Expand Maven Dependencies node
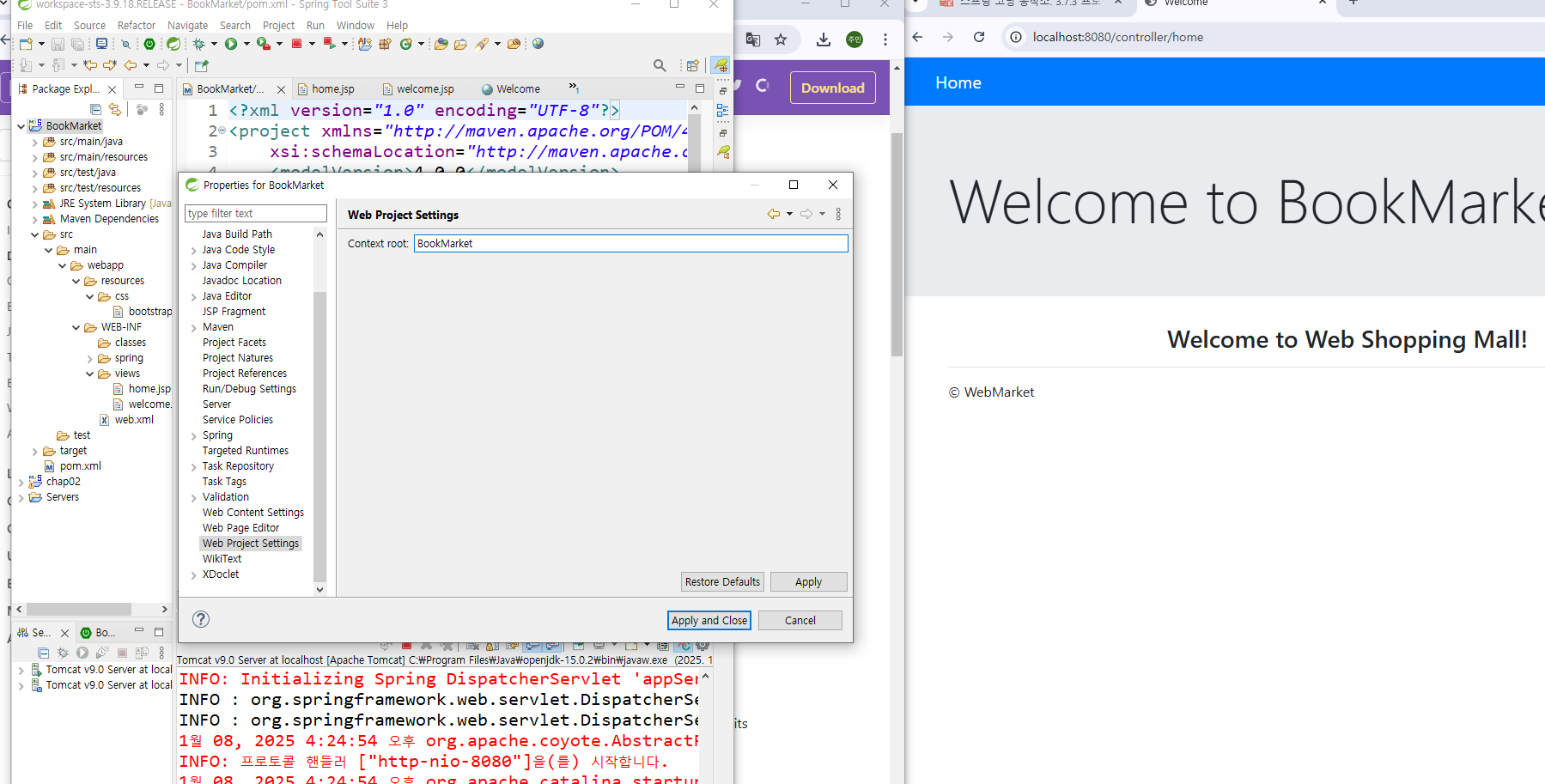 tap(35, 220)
